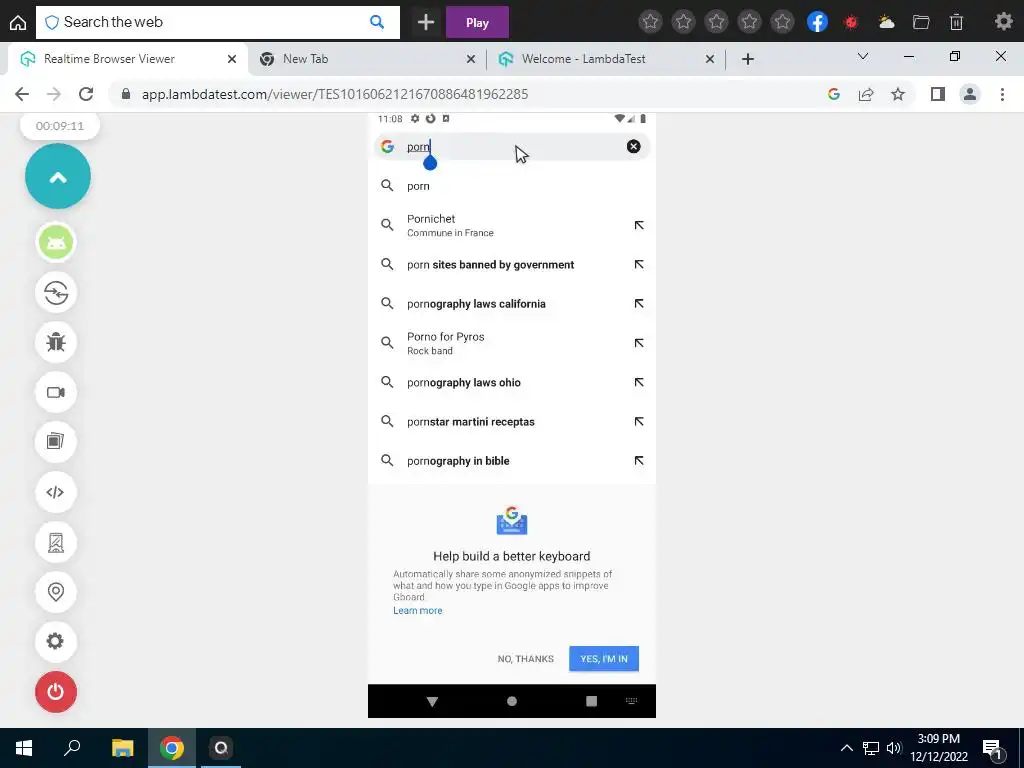Select the 'Pornichet' suggestion
The width and height of the screenshot is (1024, 768).
tap(512, 225)
